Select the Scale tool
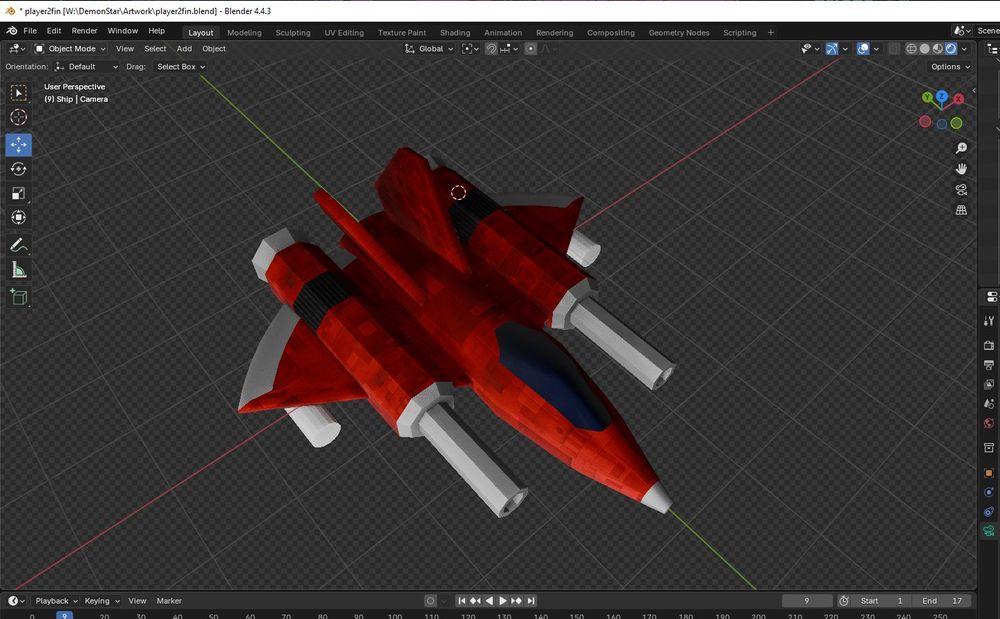 tap(18, 193)
